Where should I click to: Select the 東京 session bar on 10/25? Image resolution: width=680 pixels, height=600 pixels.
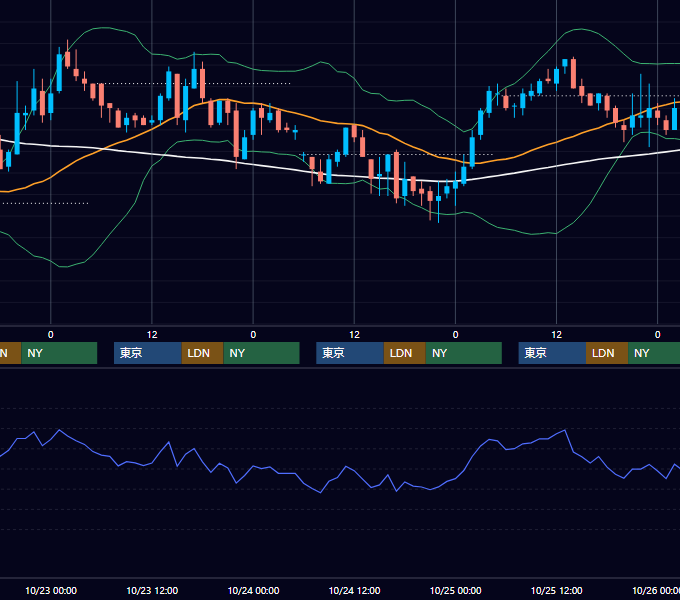(x=552, y=353)
